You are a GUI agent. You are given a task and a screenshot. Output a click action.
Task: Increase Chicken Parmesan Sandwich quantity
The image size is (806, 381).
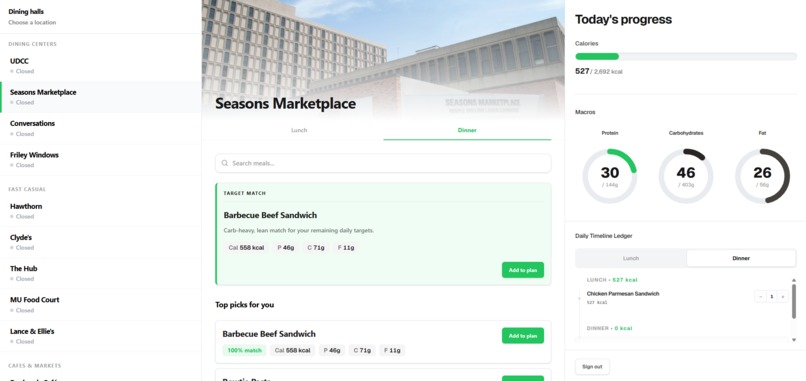(782, 296)
